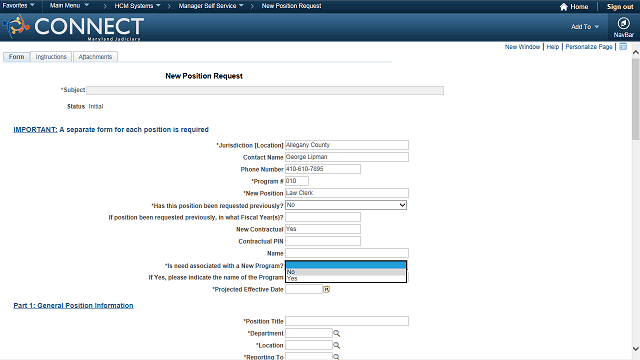Image resolution: width=640 pixels, height=360 pixels.
Task: Click the CONNECT Maryland Judiciary logo
Action: [x=73, y=27]
